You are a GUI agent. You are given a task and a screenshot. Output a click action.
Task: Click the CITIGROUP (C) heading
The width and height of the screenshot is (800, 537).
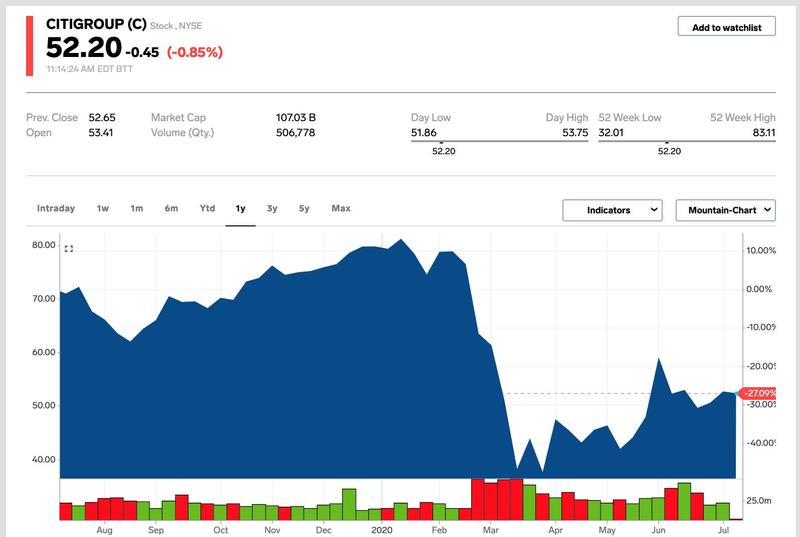pos(96,24)
